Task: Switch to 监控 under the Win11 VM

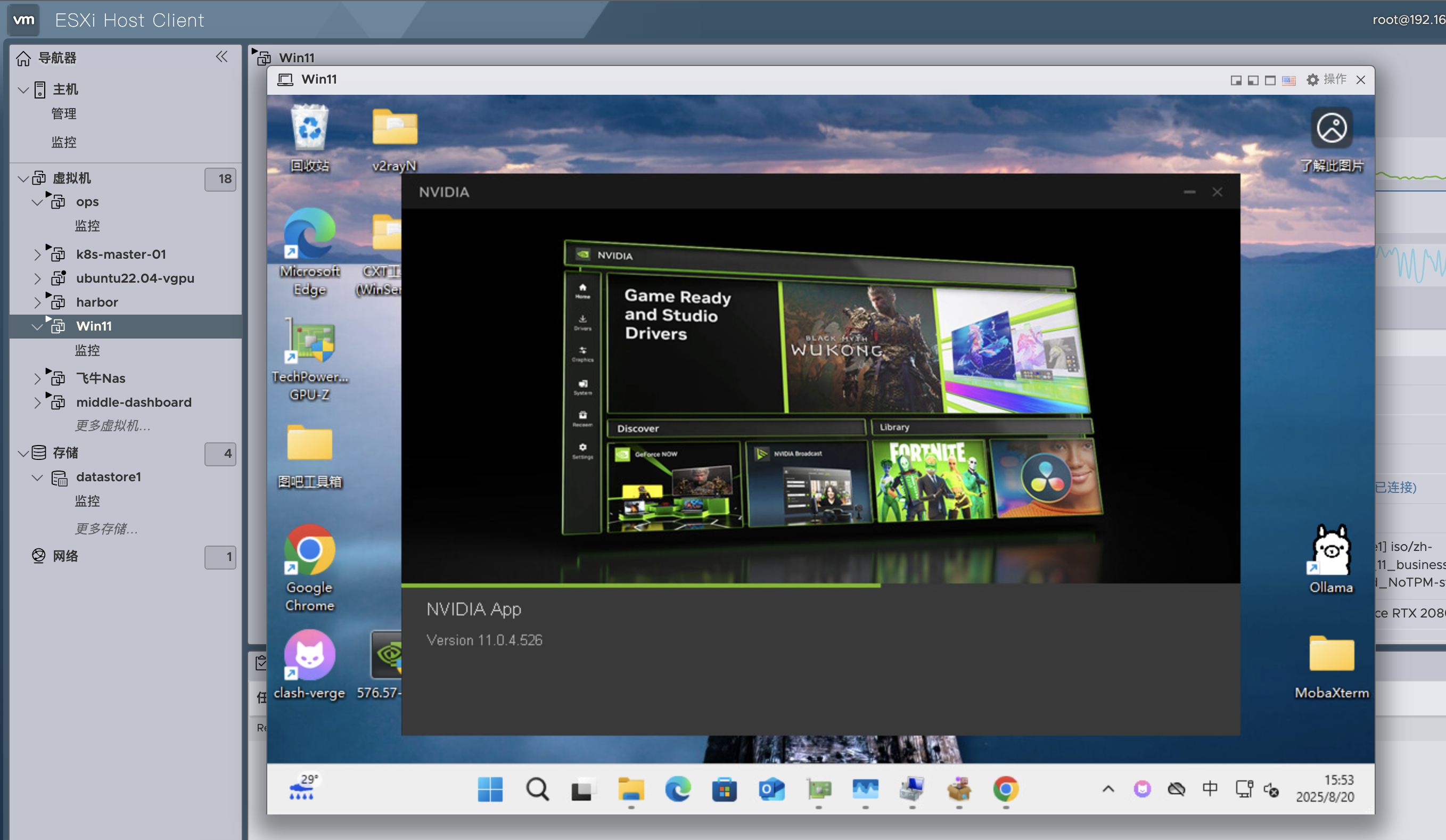Action: [87, 350]
